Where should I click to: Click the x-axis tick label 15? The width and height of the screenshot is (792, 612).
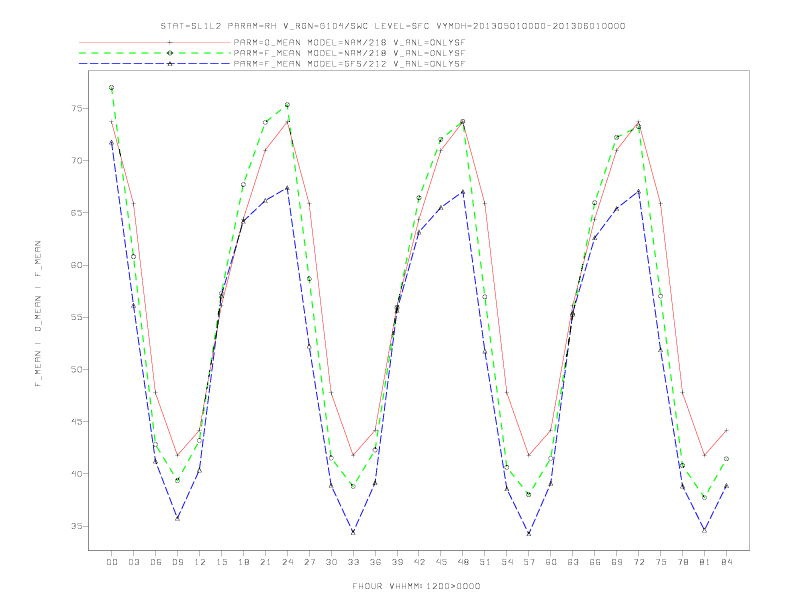point(221,562)
